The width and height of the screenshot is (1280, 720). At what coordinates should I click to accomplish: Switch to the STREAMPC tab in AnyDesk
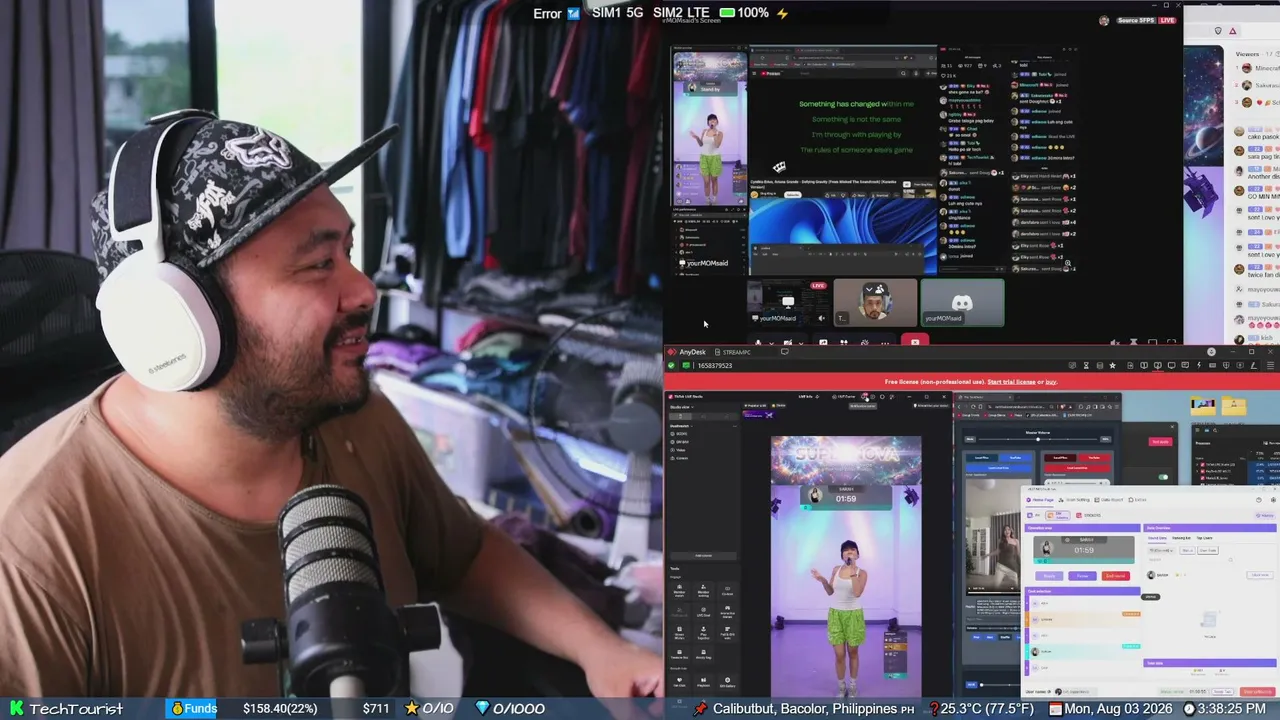click(731, 352)
